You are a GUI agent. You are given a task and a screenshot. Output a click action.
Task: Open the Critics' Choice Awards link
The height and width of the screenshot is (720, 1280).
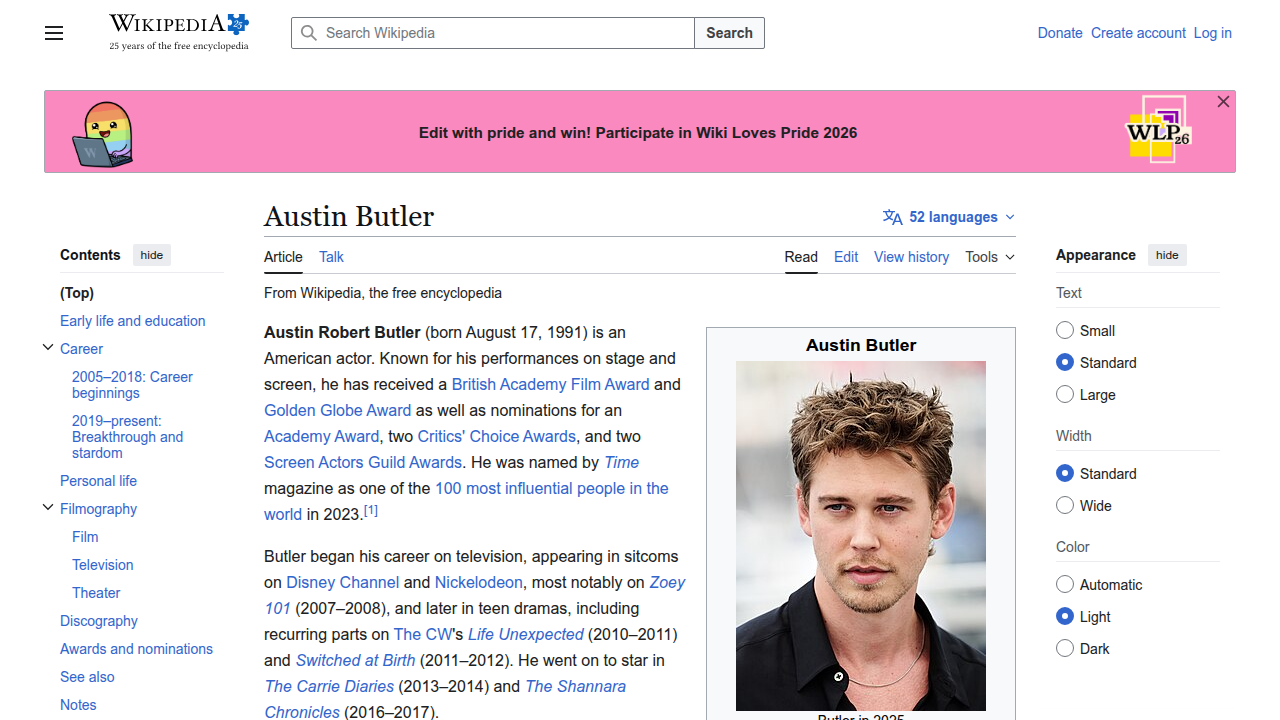click(497, 436)
